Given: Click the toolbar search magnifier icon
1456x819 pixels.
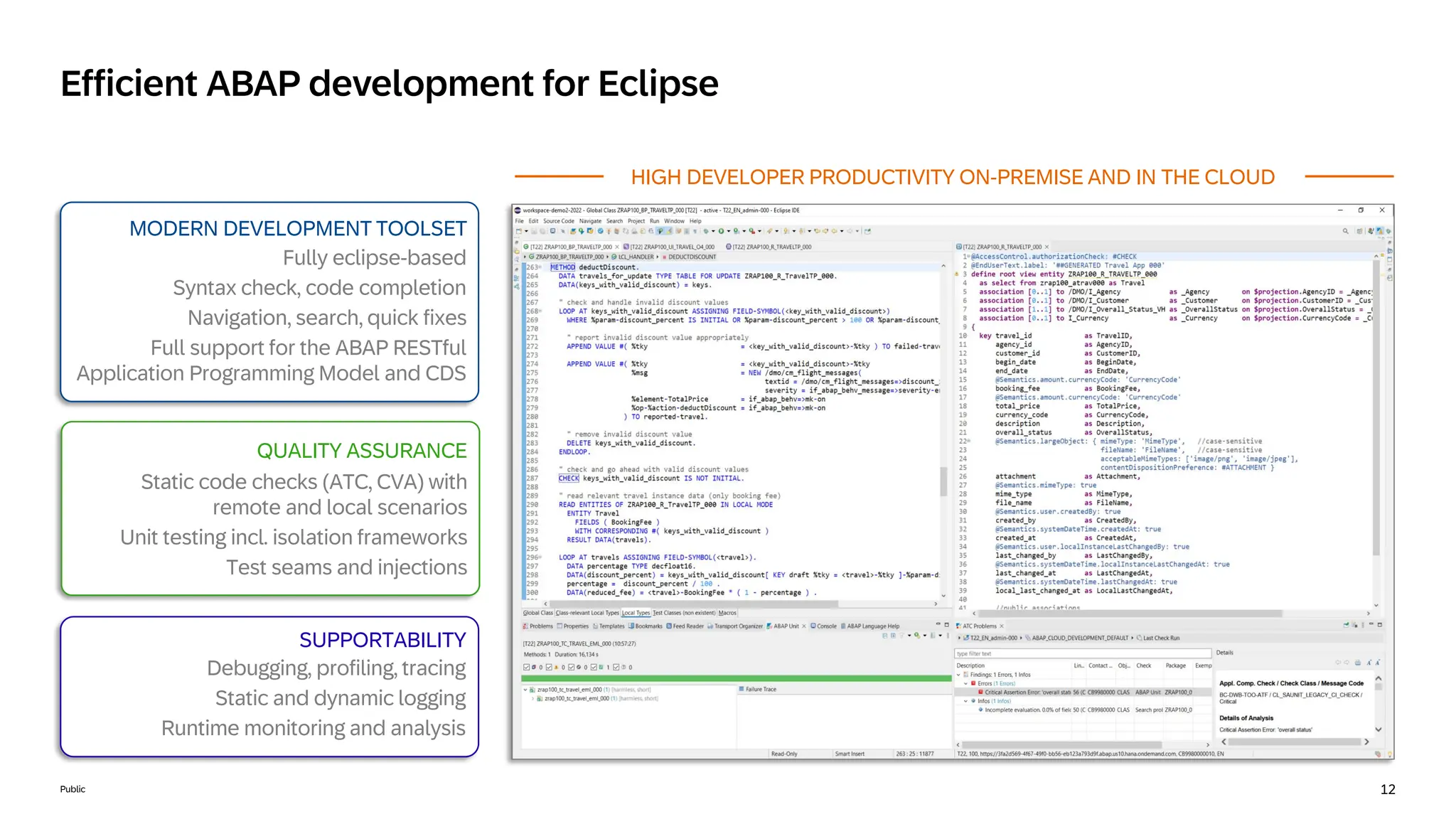Looking at the screenshot, I should coord(1345,231).
